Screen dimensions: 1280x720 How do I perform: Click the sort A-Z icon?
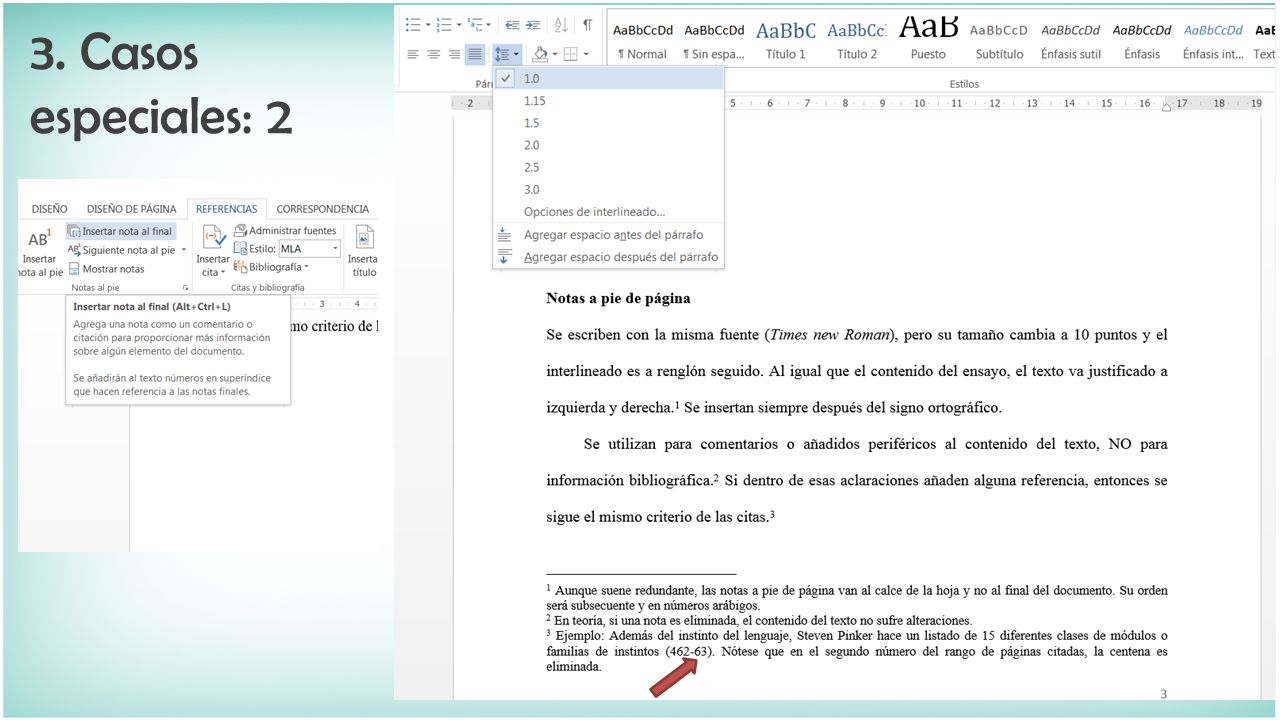pyautogui.click(x=561, y=25)
